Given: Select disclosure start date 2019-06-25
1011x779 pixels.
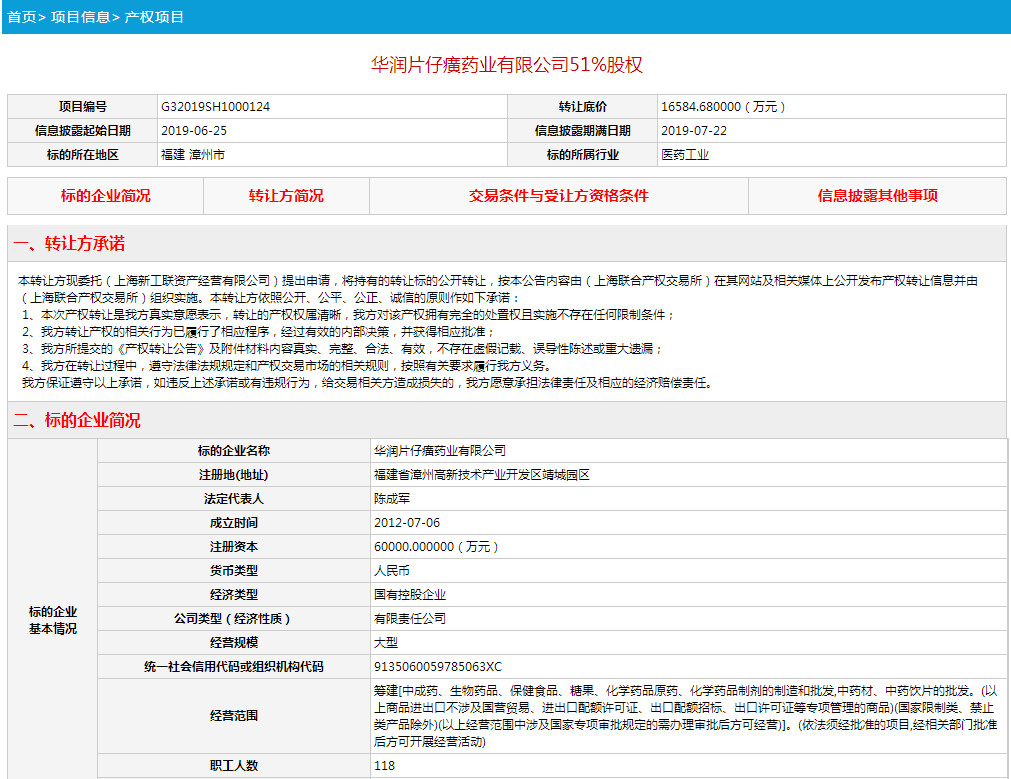Looking at the screenshot, I should point(194,131).
